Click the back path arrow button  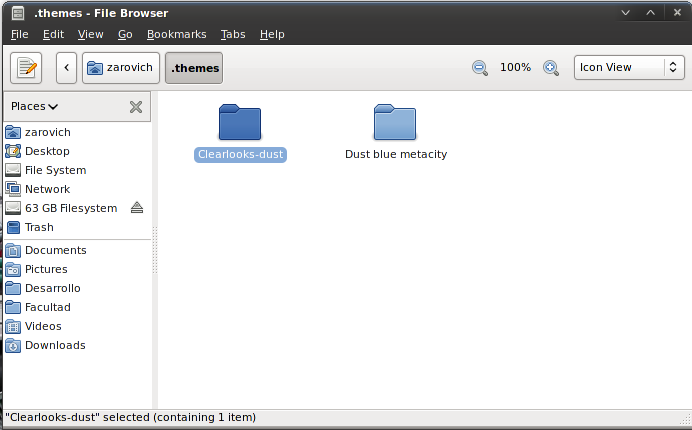[67, 68]
